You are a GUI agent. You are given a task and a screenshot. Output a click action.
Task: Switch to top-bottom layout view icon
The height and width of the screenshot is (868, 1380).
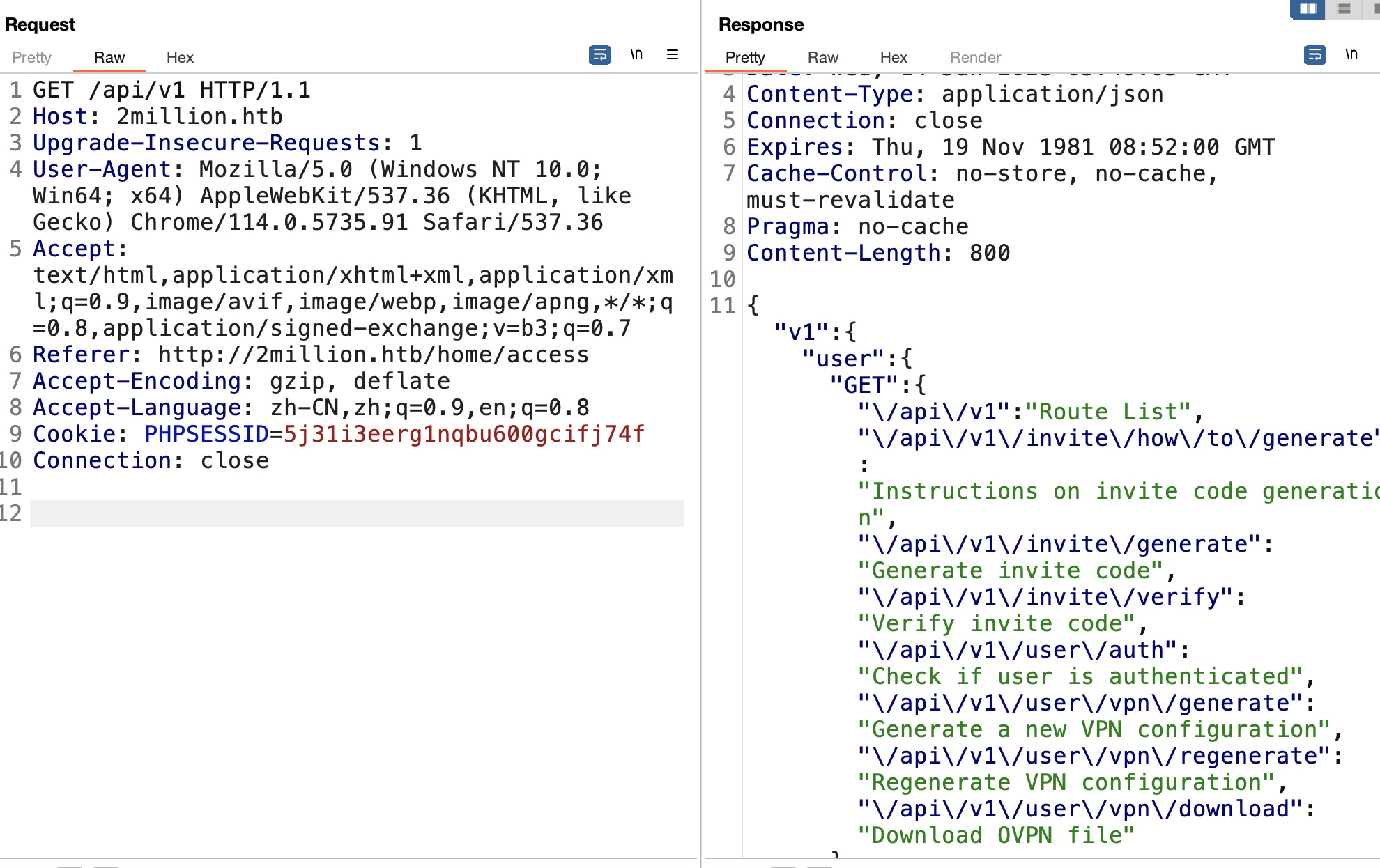pos(1344,8)
